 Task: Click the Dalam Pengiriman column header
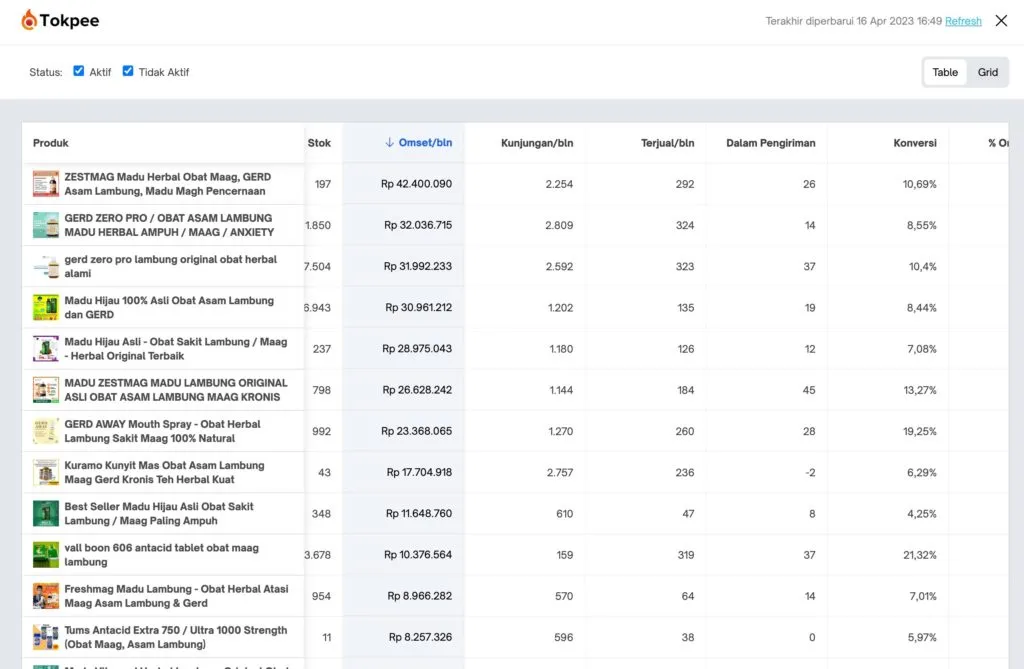(770, 143)
